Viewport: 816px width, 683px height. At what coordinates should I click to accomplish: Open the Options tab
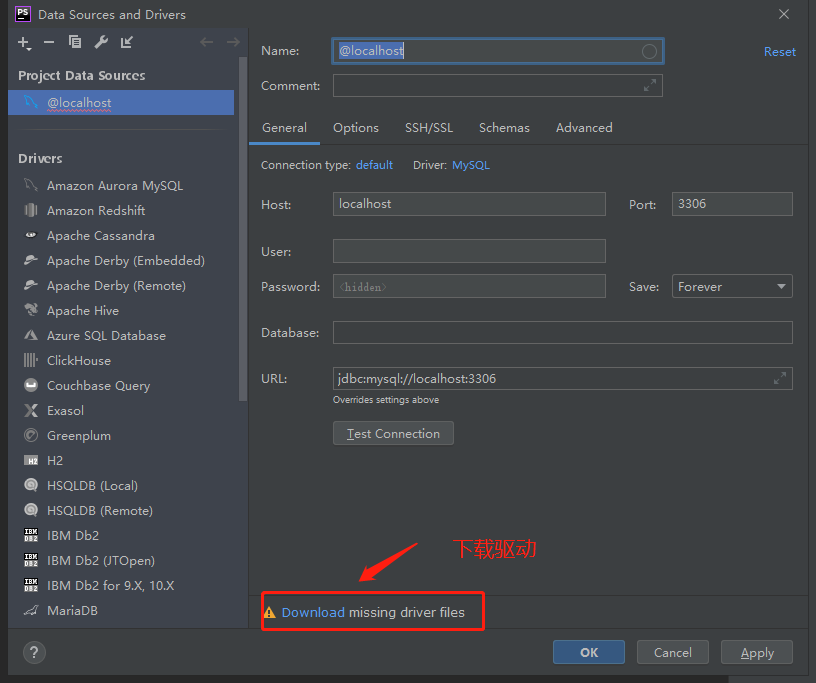[356, 128]
